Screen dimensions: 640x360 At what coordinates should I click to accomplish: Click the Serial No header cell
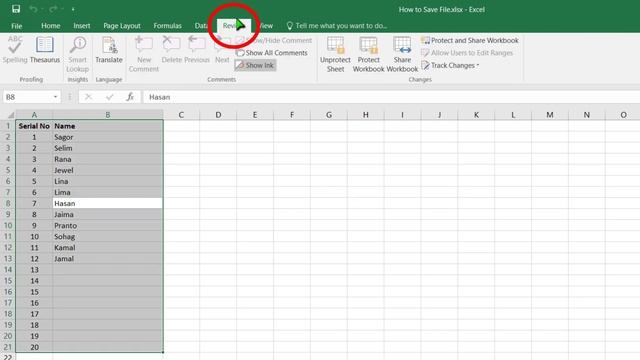[34, 126]
